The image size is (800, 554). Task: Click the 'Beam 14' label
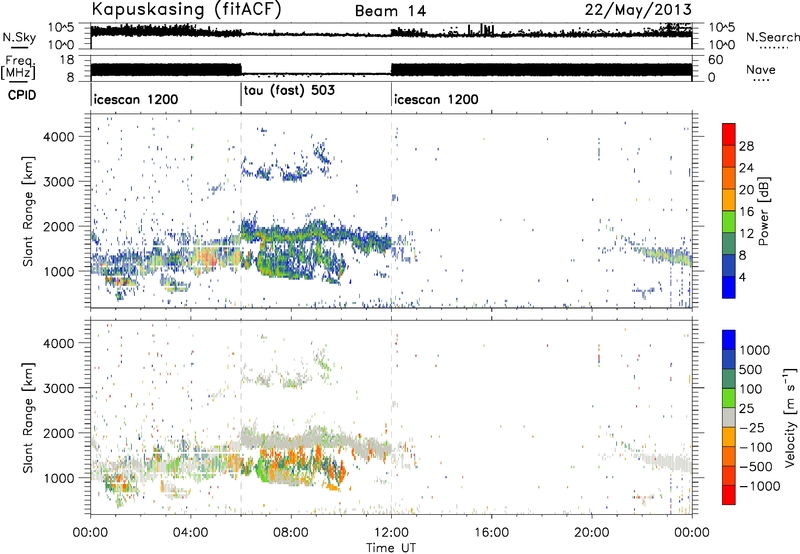click(x=390, y=11)
